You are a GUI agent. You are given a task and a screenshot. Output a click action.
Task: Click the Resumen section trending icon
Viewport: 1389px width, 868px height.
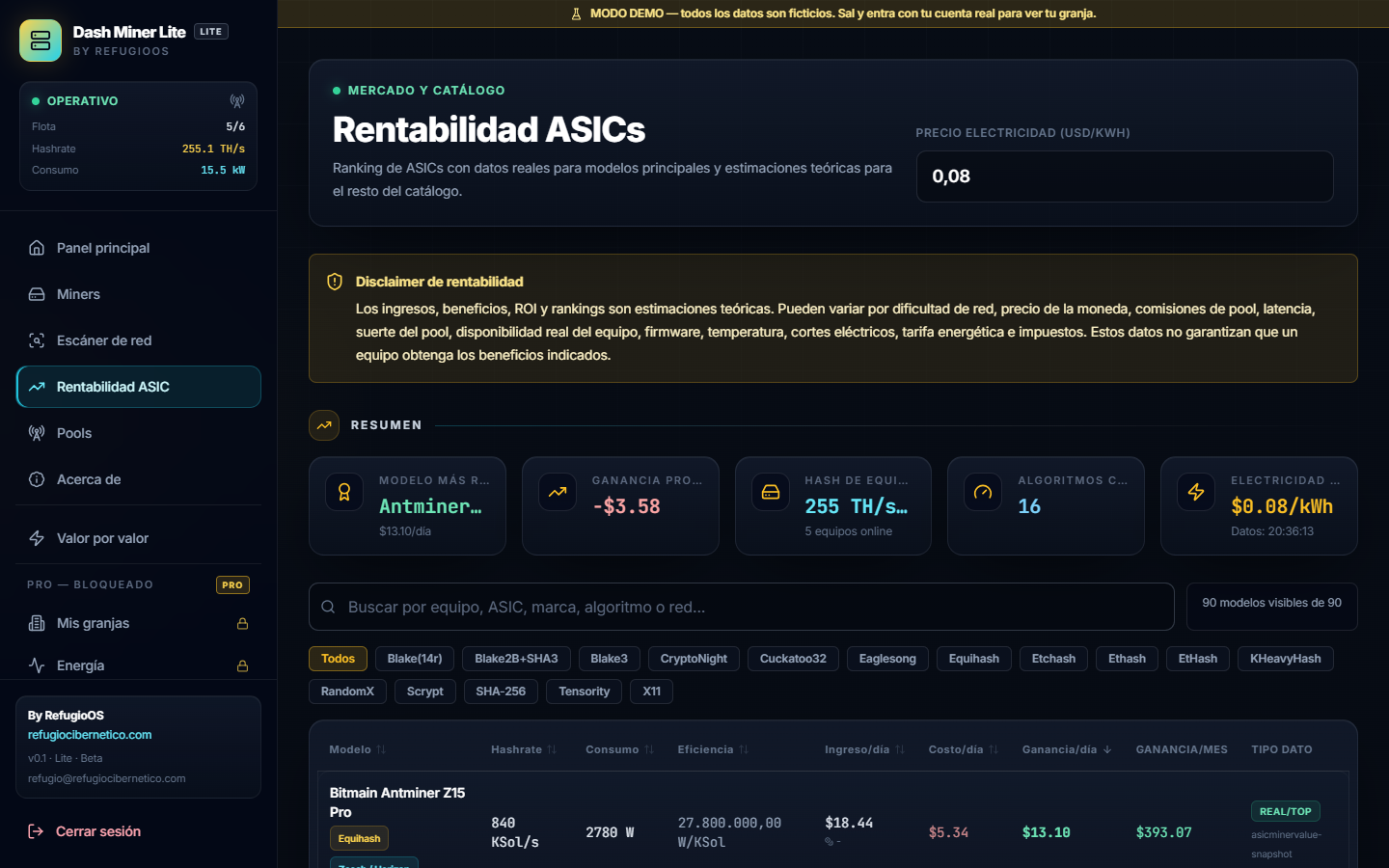pyautogui.click(x=324, y=425)
